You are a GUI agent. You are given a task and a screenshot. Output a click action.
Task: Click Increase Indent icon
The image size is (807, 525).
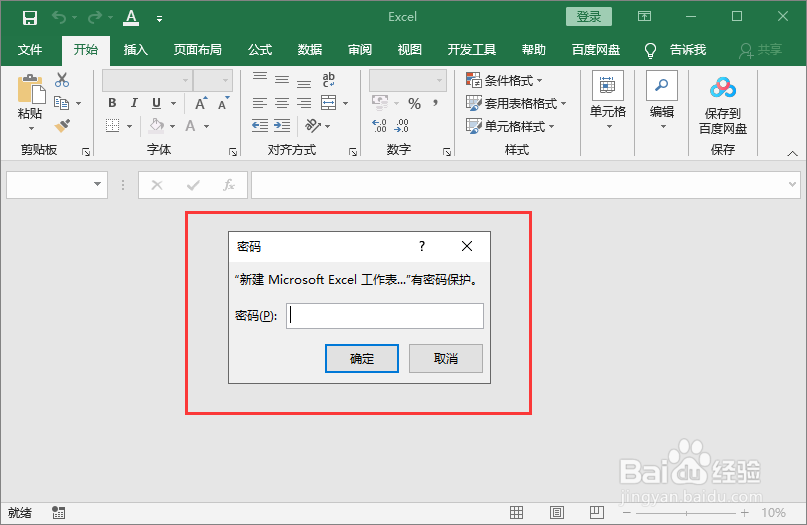282,126
